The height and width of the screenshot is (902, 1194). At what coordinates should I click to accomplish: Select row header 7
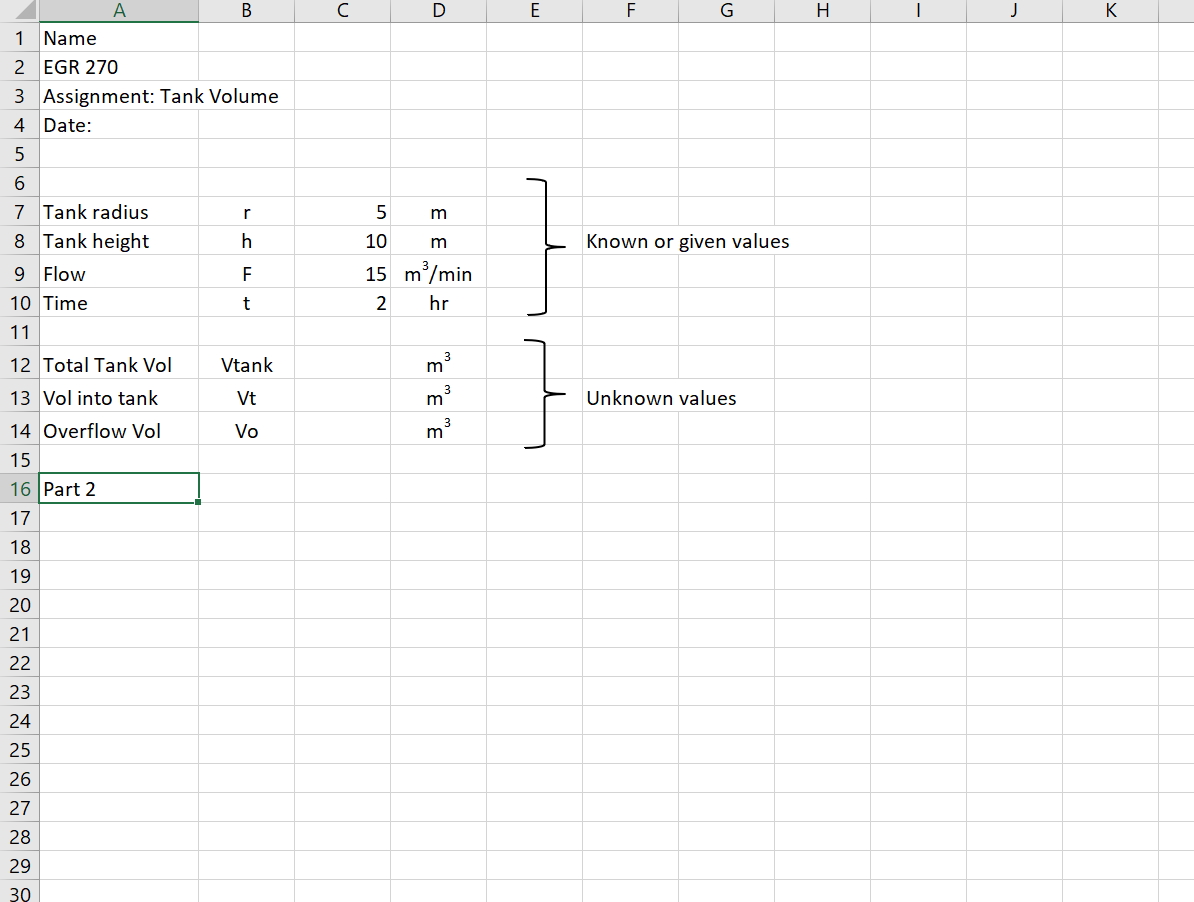point(19,212)
